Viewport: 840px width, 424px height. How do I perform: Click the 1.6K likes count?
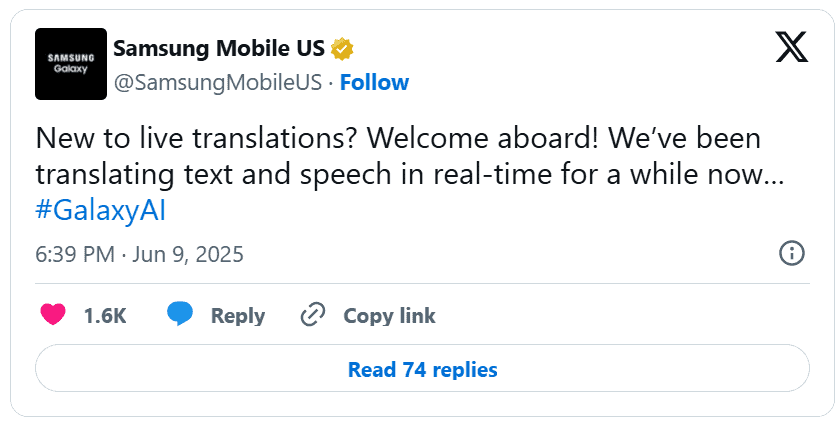pos(105,316)
